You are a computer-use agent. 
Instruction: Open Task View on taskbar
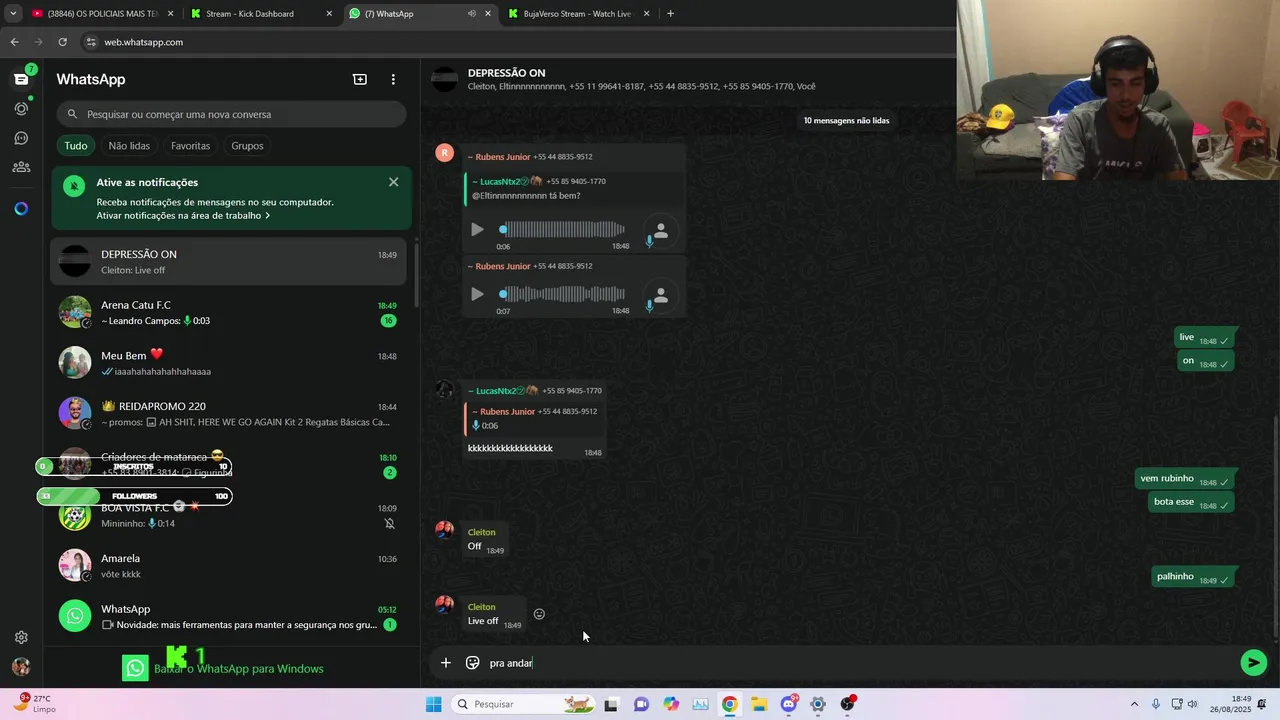point(611,704)
